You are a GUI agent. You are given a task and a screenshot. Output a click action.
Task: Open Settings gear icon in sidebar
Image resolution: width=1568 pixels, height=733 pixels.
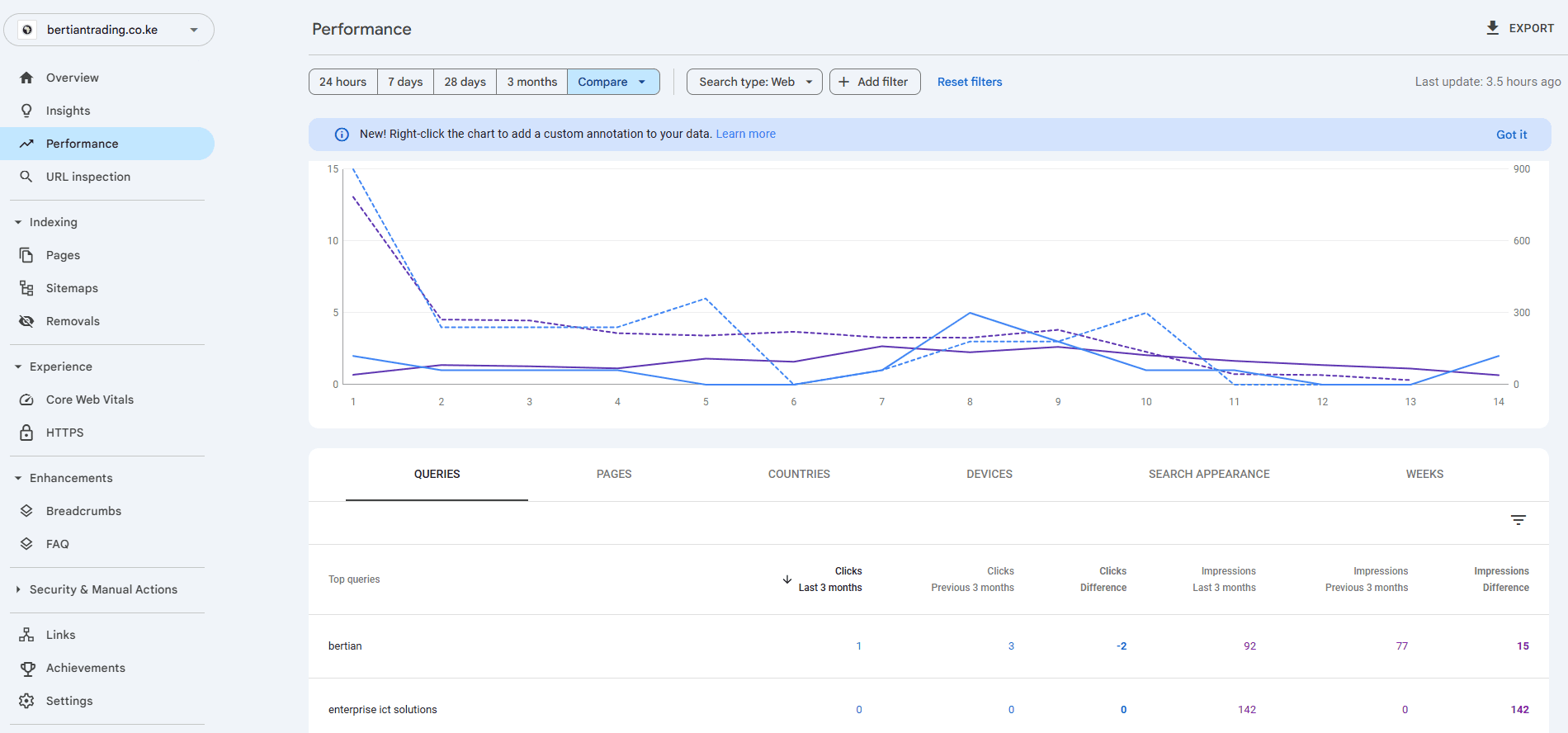coord(26,701)
